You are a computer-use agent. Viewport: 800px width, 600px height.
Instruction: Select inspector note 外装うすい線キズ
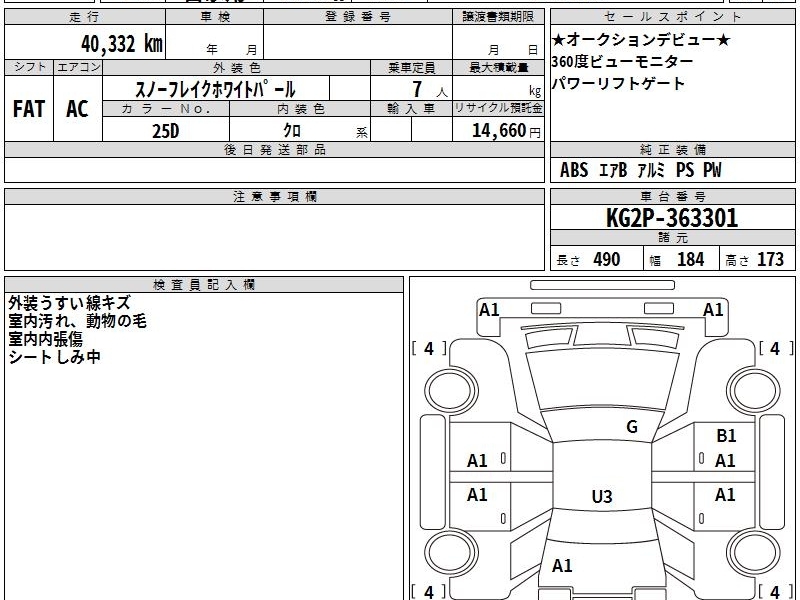(x=70, y=303)
